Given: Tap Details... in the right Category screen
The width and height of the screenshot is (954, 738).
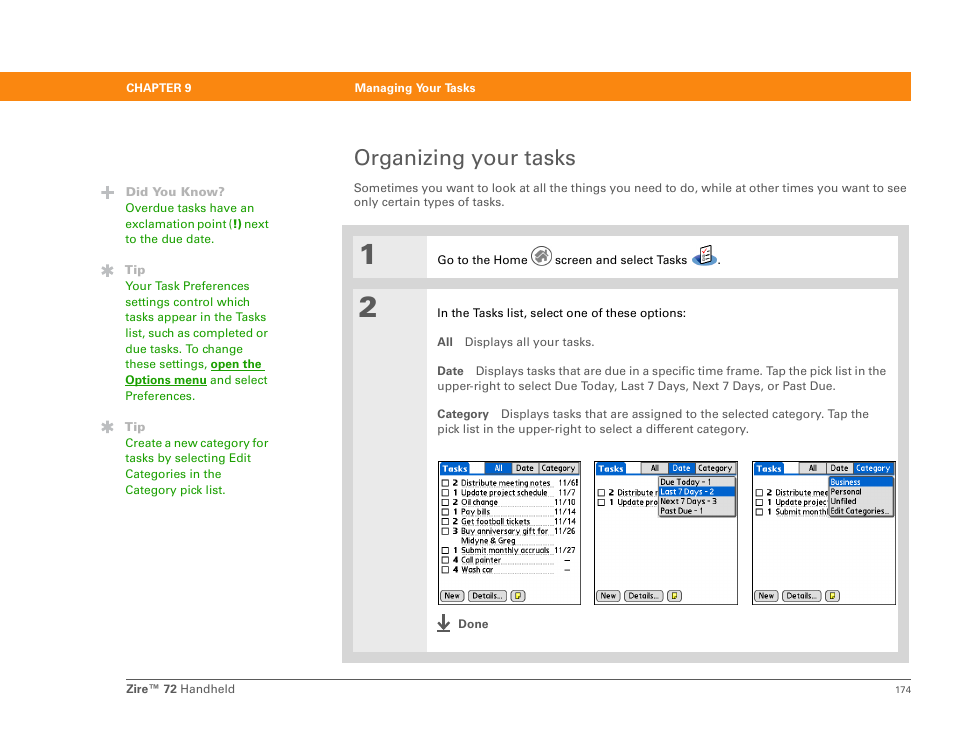Looking at the screenshot, I should [802, 596].
